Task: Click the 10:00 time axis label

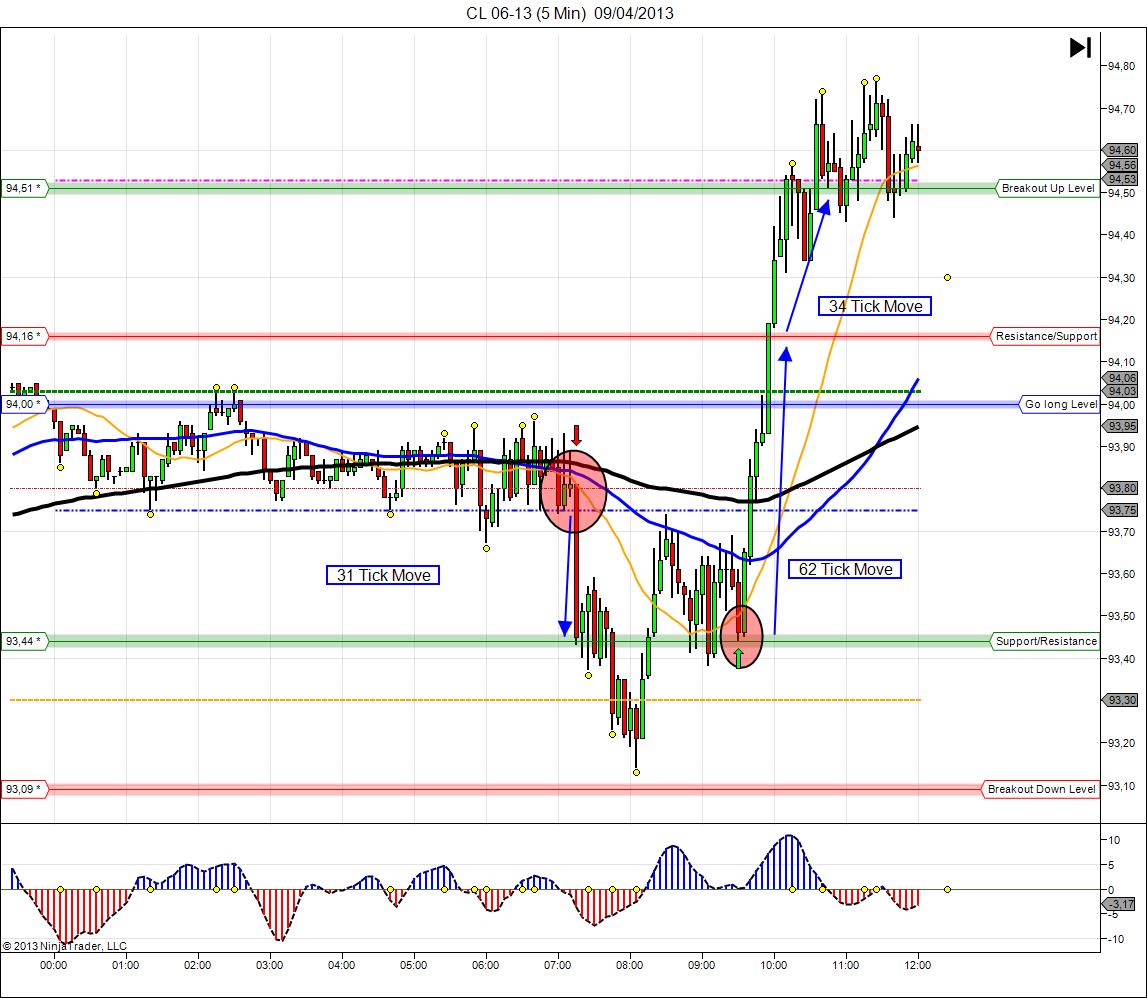Action: click(773, 965)
